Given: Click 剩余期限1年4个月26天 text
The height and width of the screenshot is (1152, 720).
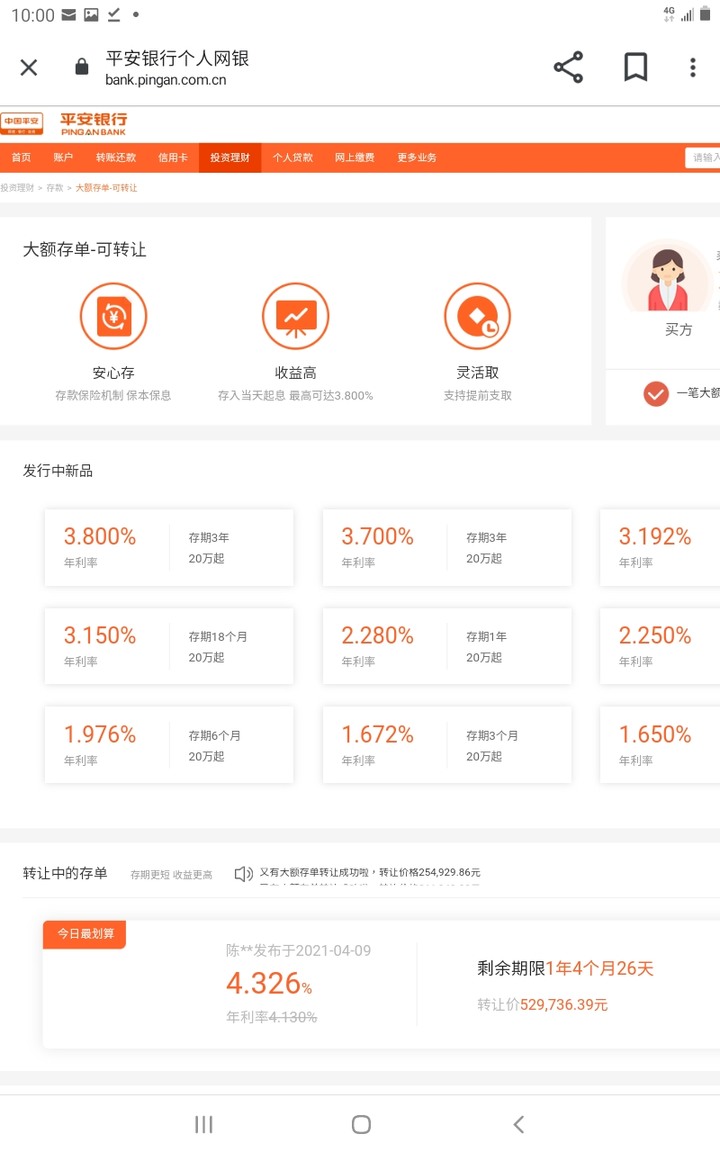Looking at the screenshot, I should click(565, 968).
